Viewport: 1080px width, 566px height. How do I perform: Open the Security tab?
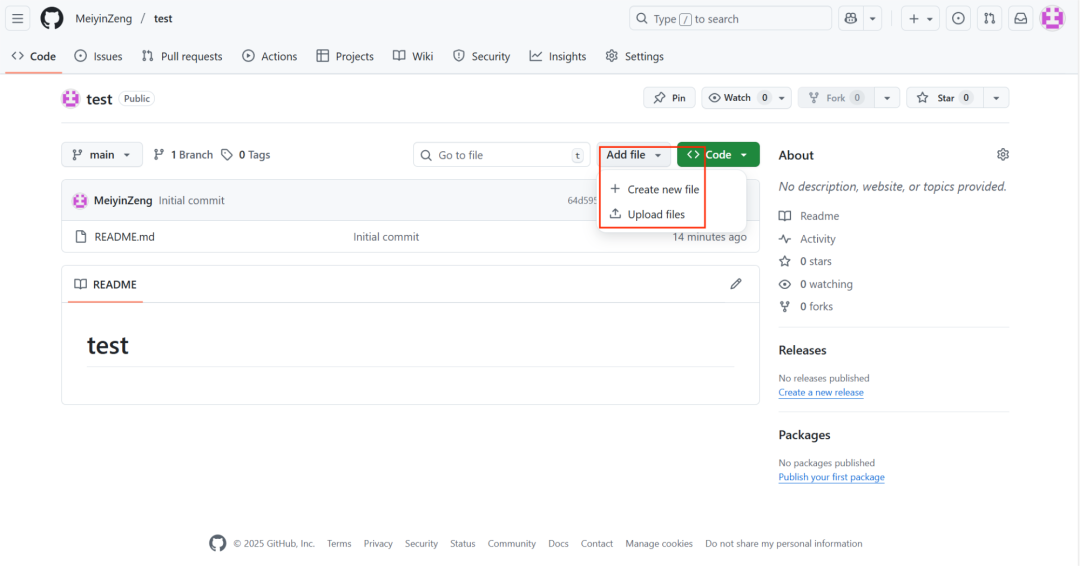pyautogui.click(x=481, y=56)
